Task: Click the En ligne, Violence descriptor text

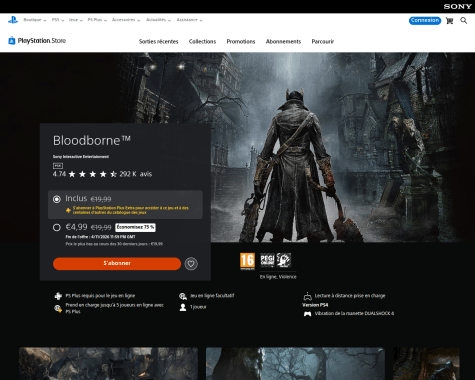Action: (x=278, y=277)
